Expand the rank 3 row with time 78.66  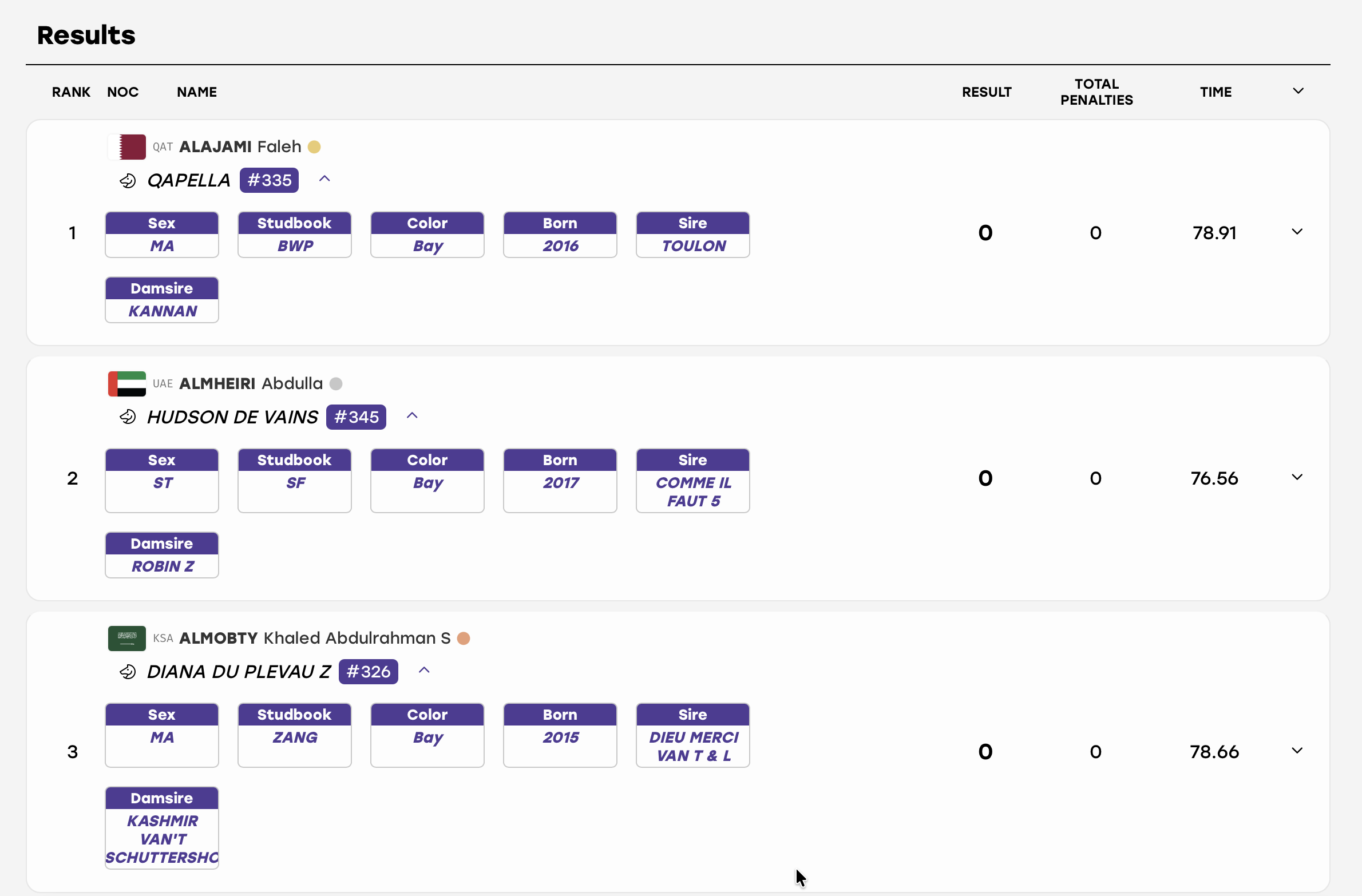pyautogui.click(x=1297, y=751)
